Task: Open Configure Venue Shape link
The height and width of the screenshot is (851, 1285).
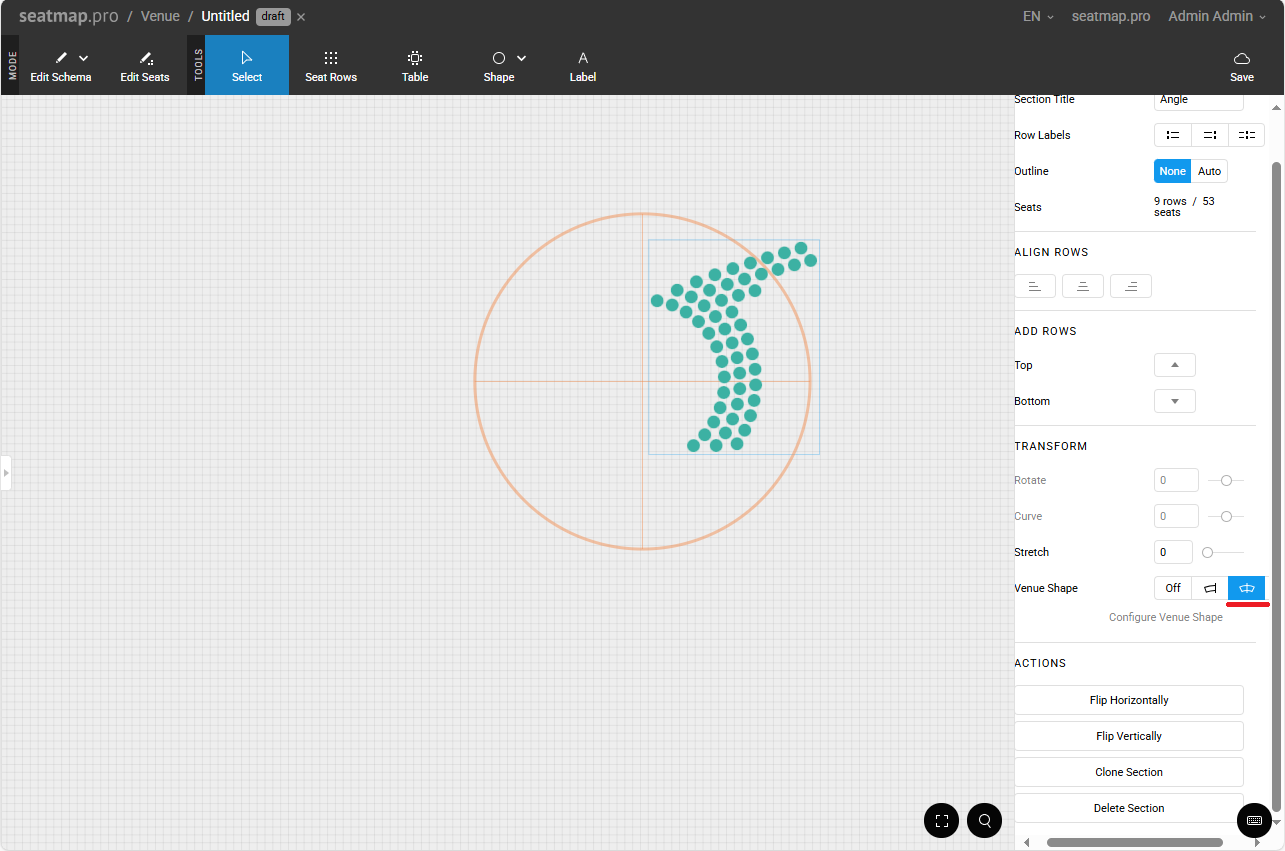Action: [x=1165, y=617]
